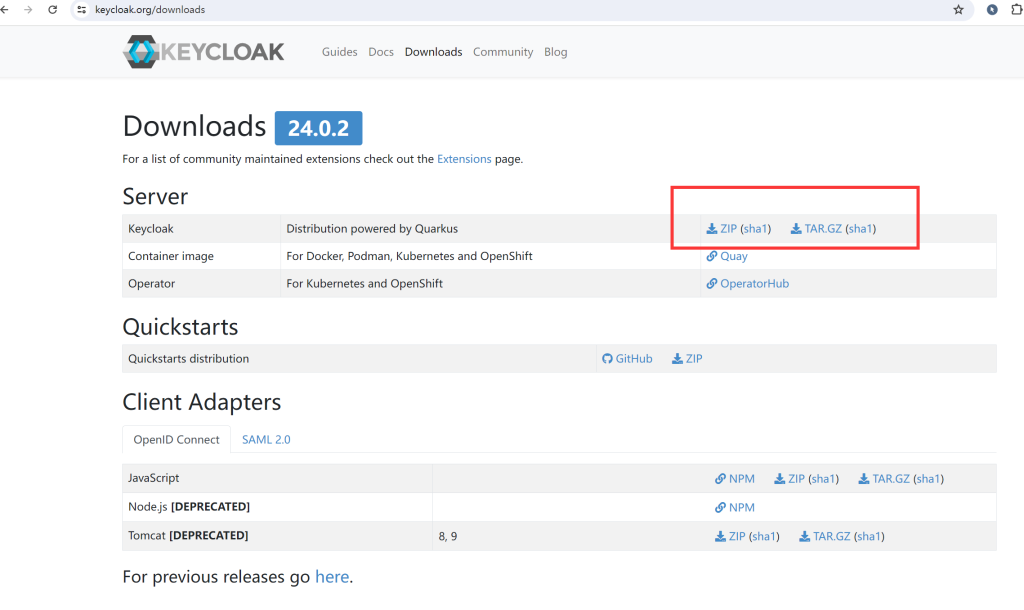
Task: Click the Tomcat versions '8, 9' cell
Action: [x=448, y=536]
